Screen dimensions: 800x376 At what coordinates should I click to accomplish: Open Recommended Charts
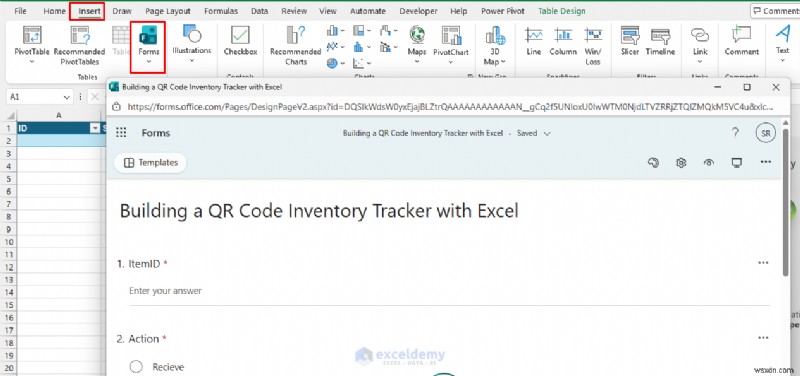[295, 45]
